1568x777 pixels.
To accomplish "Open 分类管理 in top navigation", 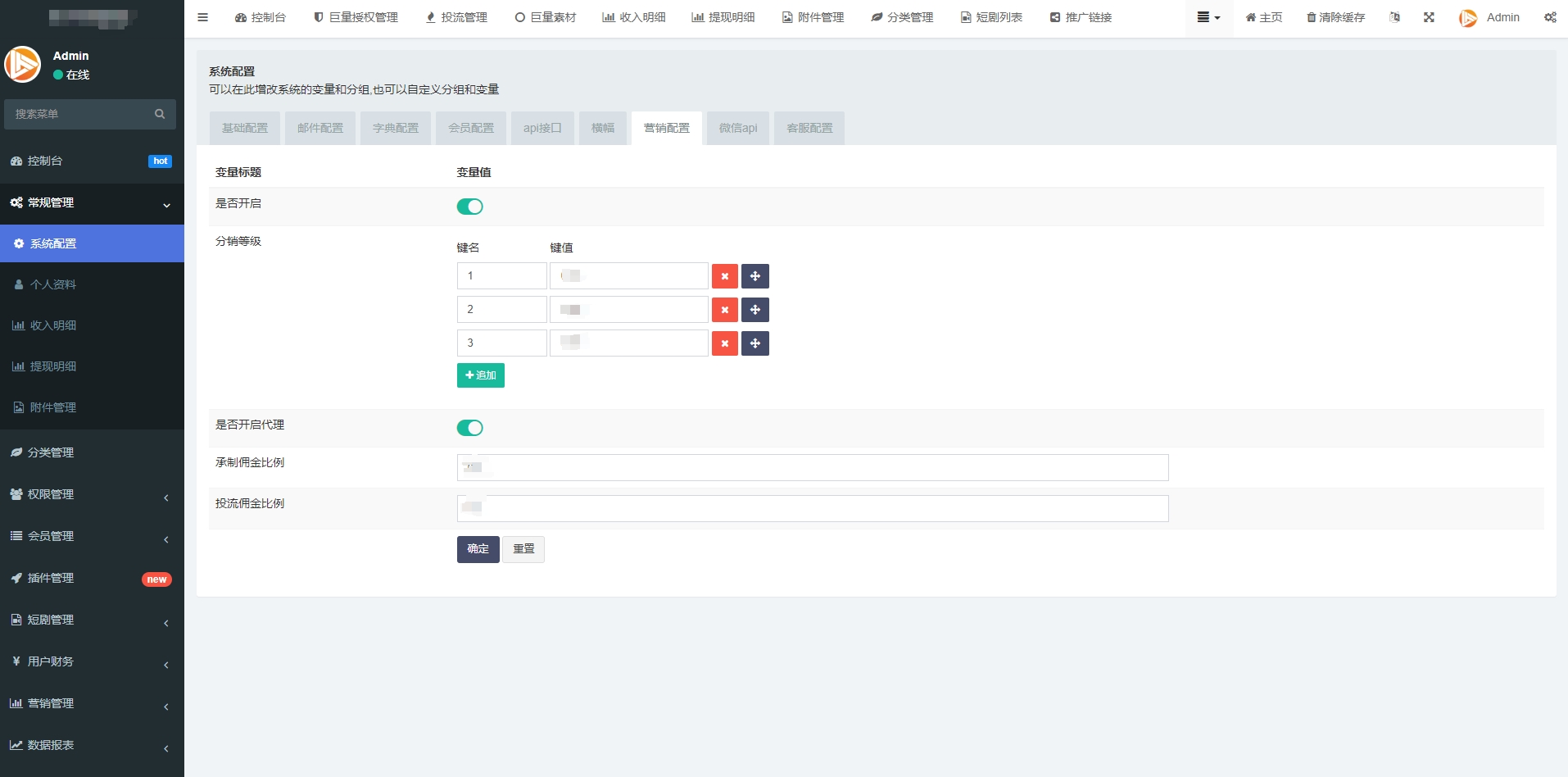I will pyautogui.click(x=902, y=17).
